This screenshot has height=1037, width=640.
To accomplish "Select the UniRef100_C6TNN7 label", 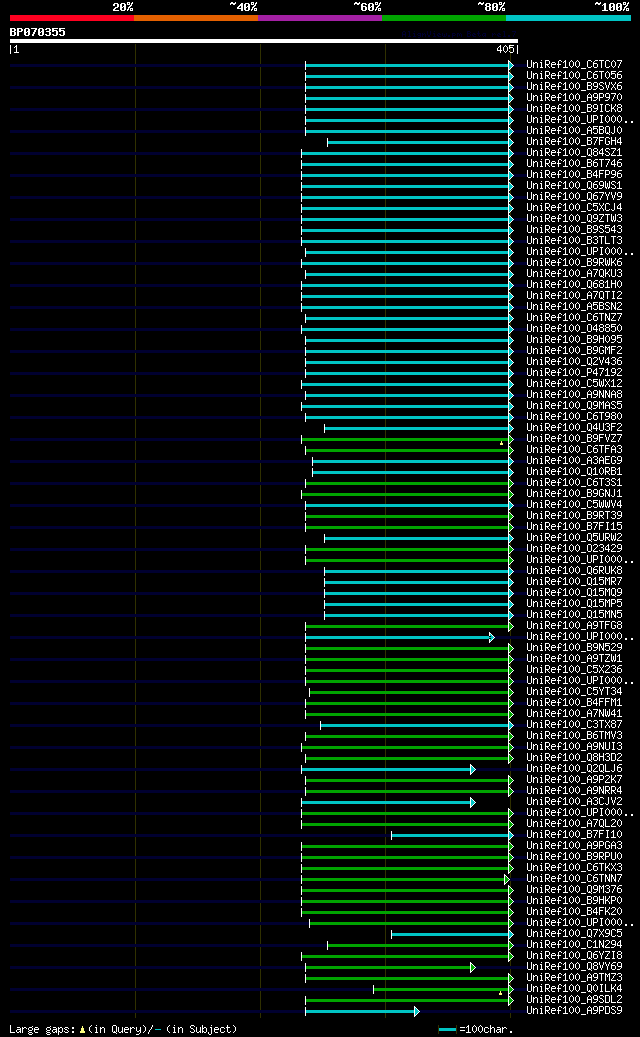I will [574, 879].
